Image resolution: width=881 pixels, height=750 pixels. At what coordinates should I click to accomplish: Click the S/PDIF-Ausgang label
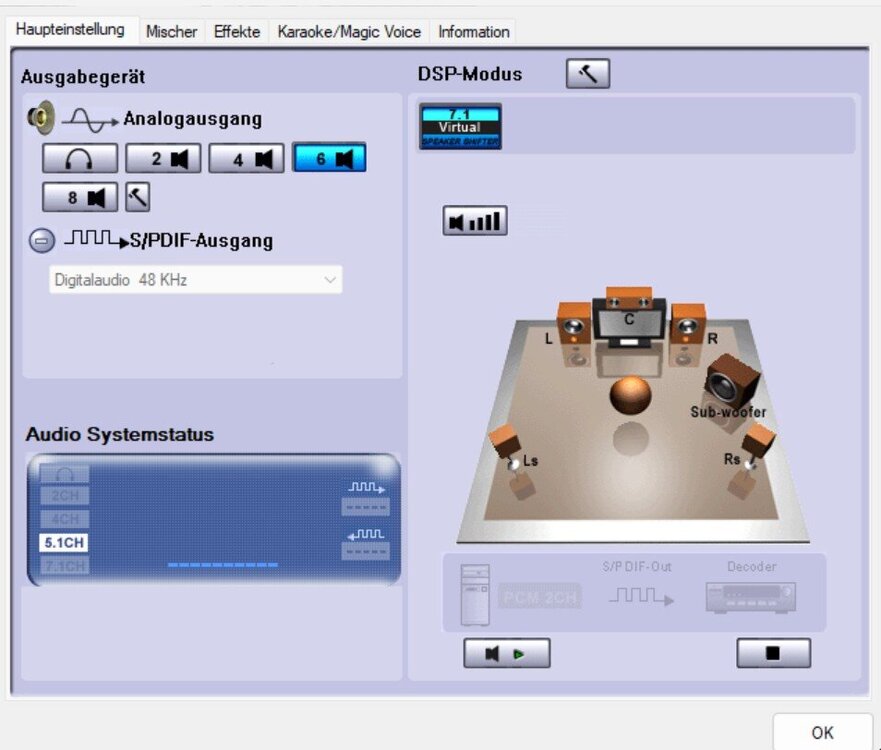pos(201,240)
